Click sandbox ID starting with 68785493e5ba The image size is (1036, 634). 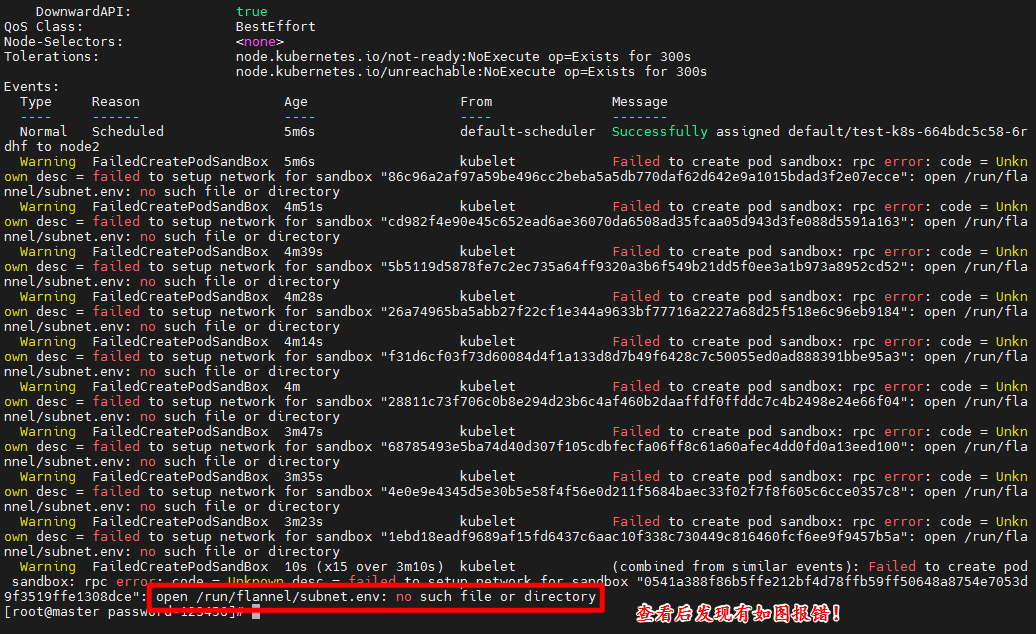(644, 446)
